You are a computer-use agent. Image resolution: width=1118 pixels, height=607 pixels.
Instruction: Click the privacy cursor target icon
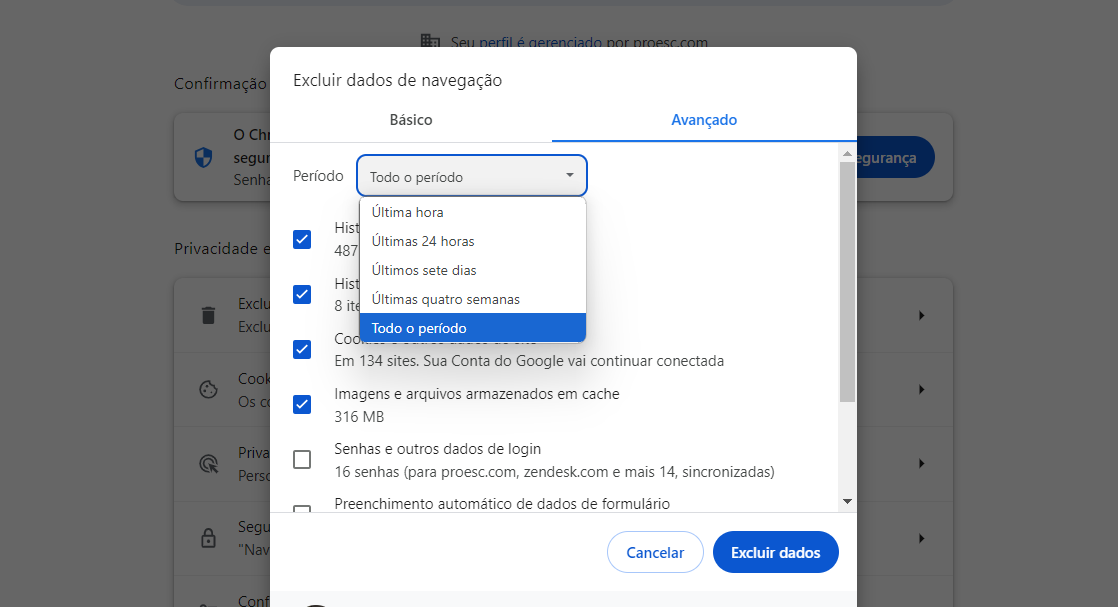click(x=208, y=464)
